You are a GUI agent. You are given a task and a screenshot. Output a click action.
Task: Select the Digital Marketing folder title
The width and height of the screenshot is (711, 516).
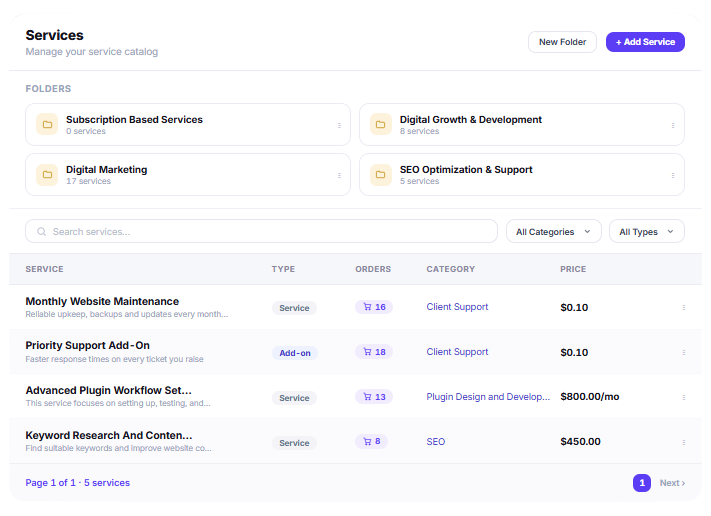(107, 170)
